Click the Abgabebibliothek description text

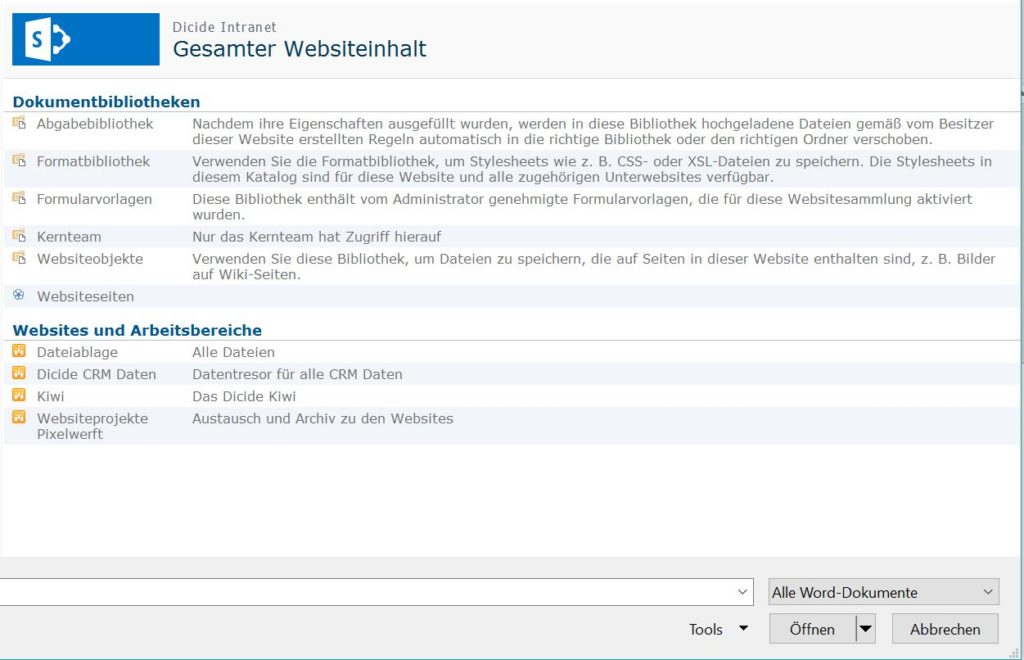(x=593, y=132)
